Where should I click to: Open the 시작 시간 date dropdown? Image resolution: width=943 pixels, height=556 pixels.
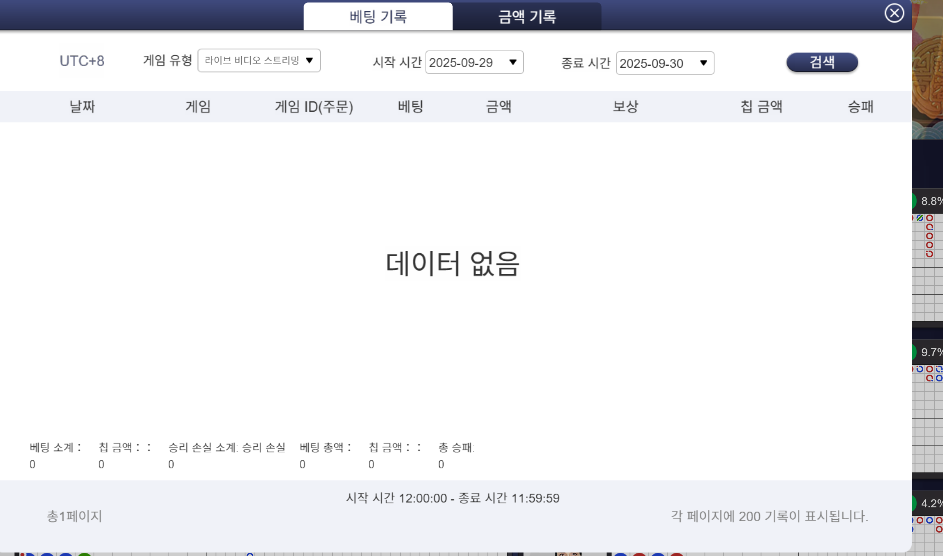pos(474,63)
